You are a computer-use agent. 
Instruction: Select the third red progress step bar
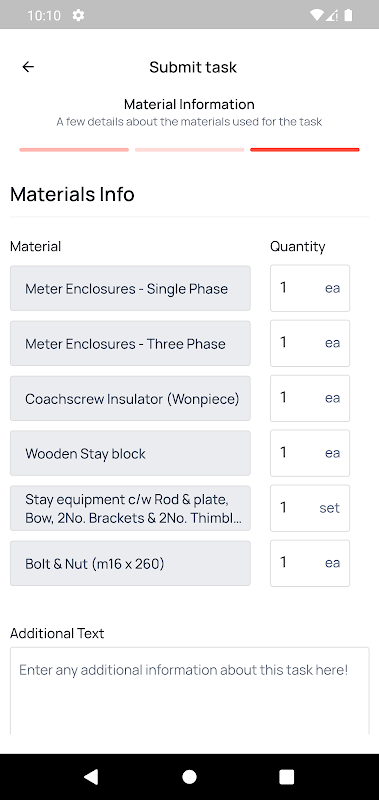pyautogui.click(x=305, y=149)
